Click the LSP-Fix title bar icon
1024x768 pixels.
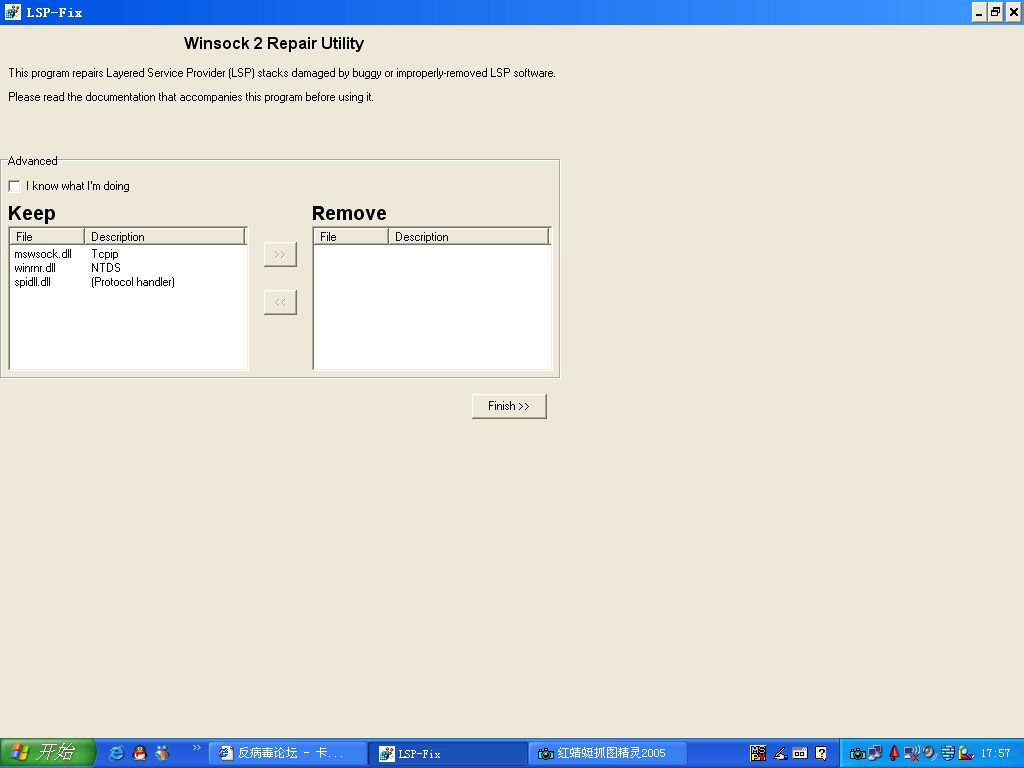(12, 12)
